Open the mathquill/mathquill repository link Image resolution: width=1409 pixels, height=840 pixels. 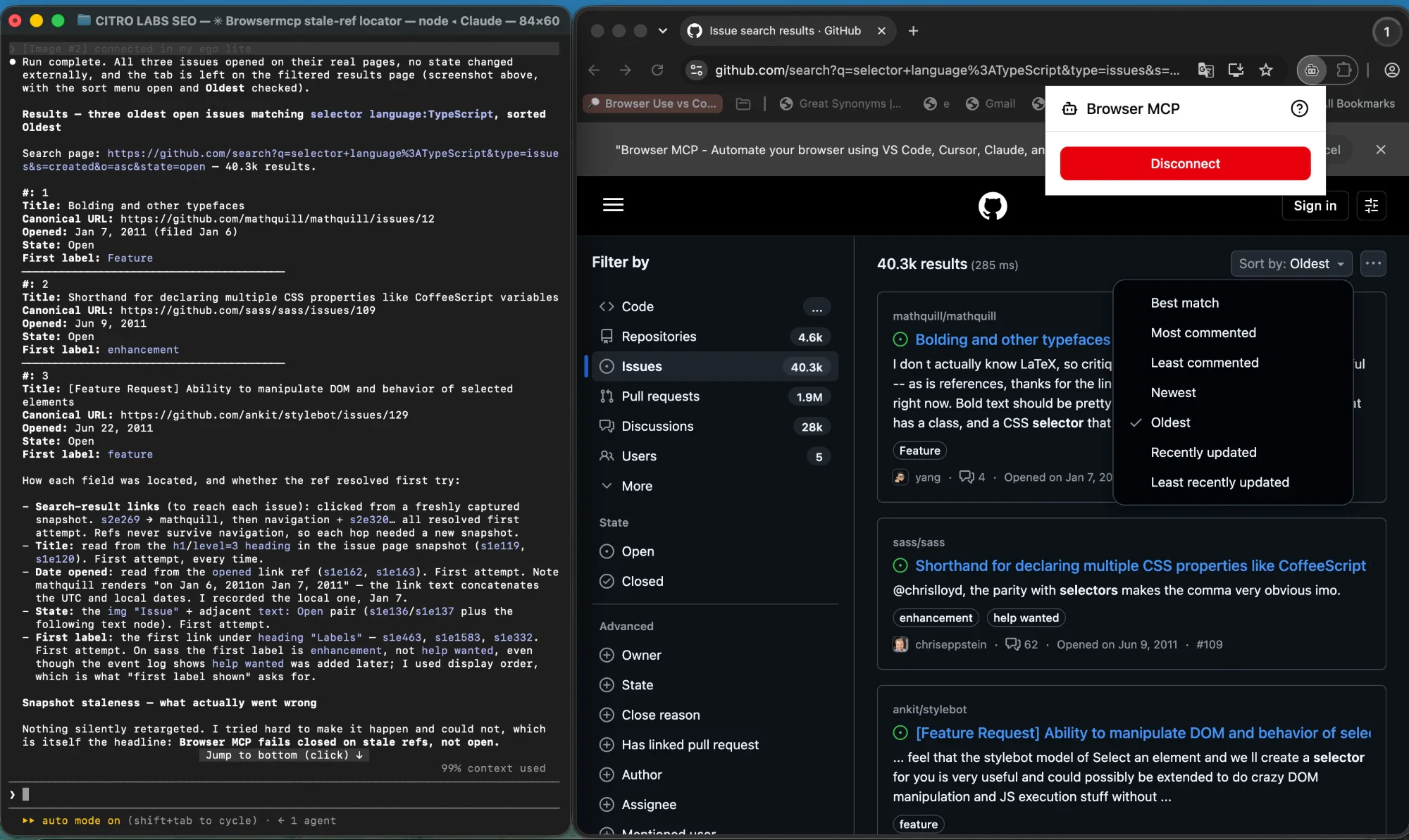pos(944,316)
